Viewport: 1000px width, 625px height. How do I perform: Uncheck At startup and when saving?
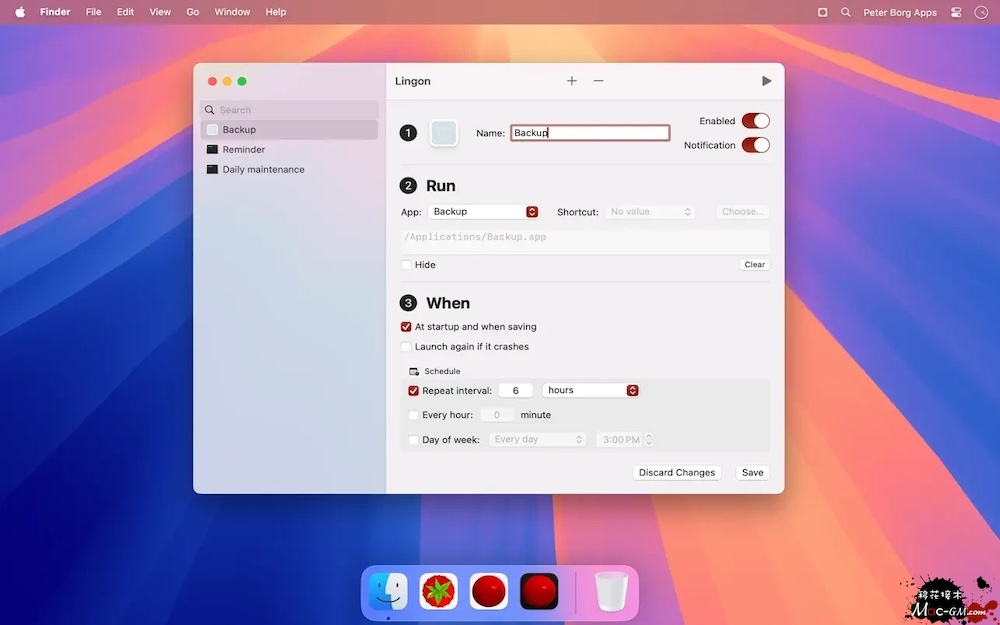[406, 327]
